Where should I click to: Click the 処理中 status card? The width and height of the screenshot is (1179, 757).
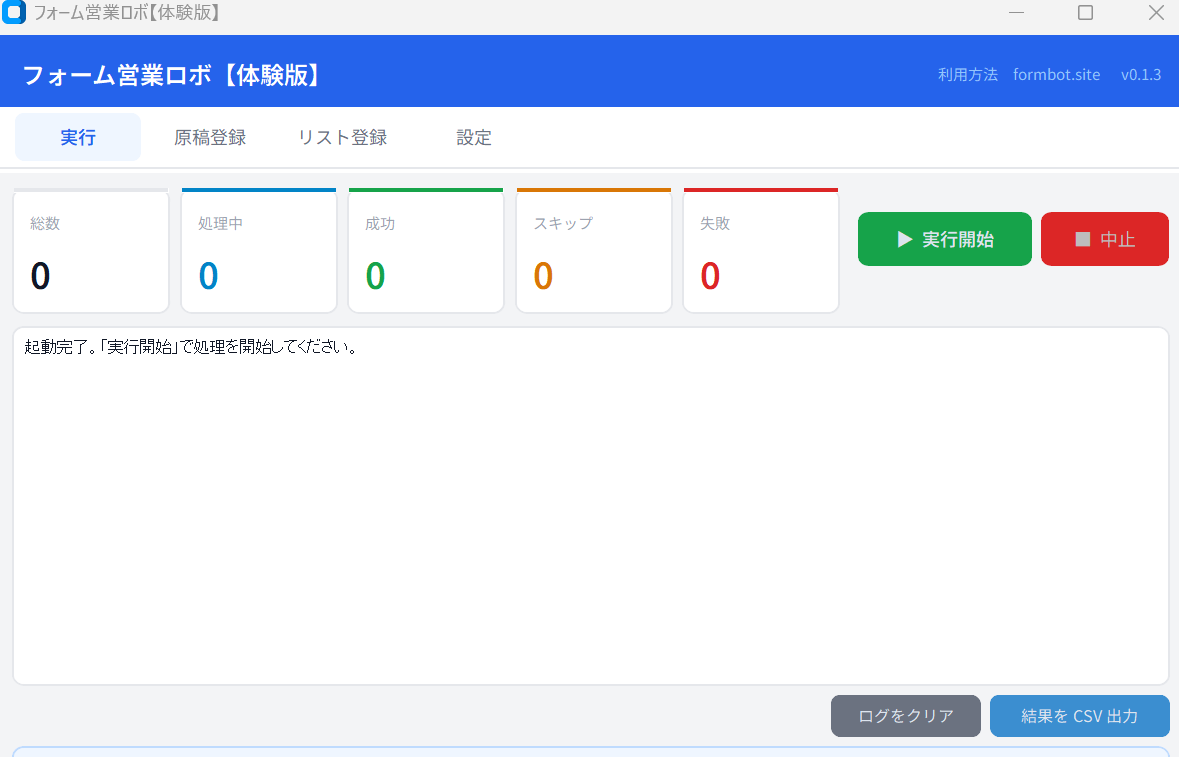tap(259, 250)
